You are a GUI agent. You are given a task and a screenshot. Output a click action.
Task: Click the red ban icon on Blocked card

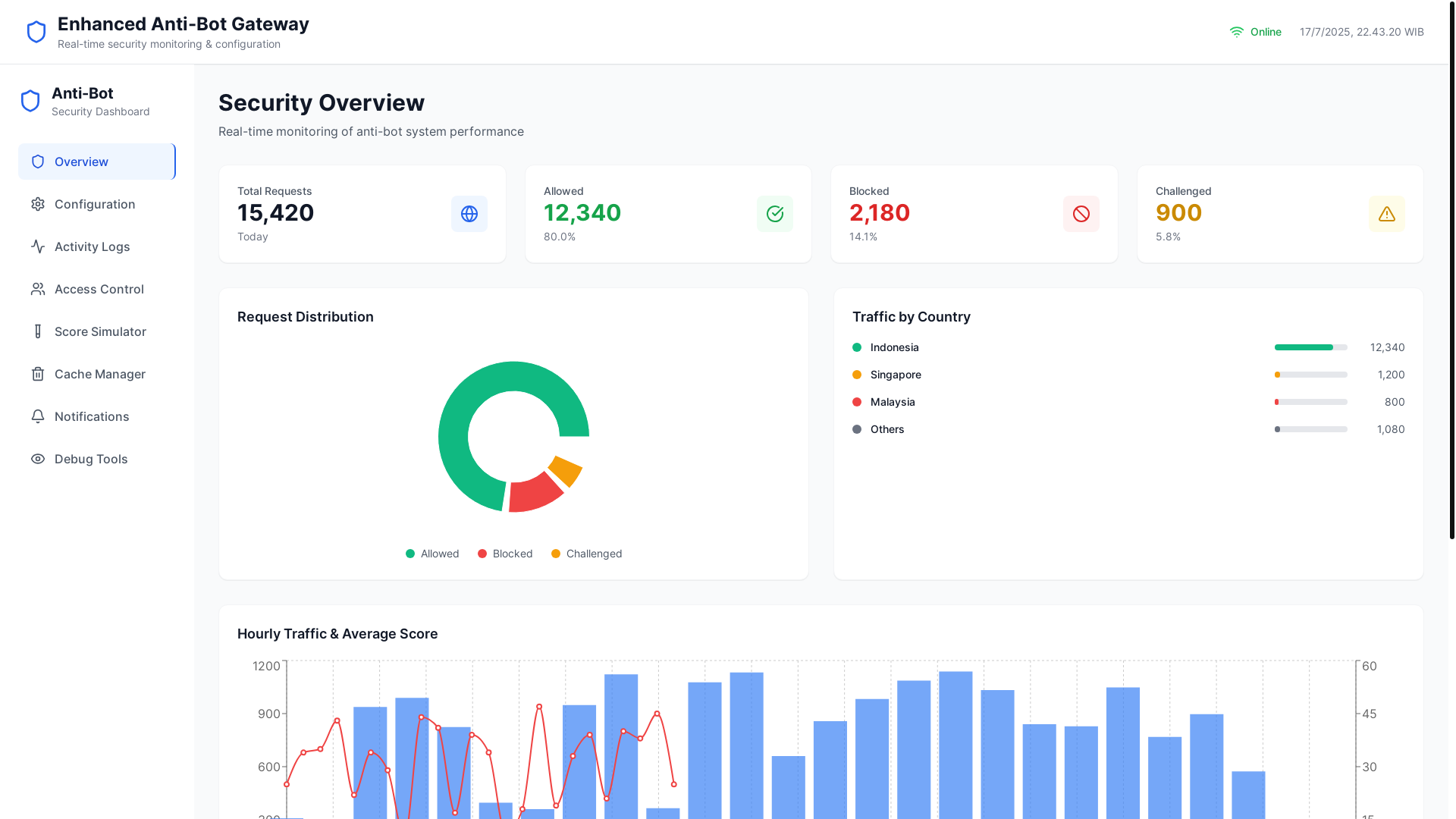coord(1081,214)
